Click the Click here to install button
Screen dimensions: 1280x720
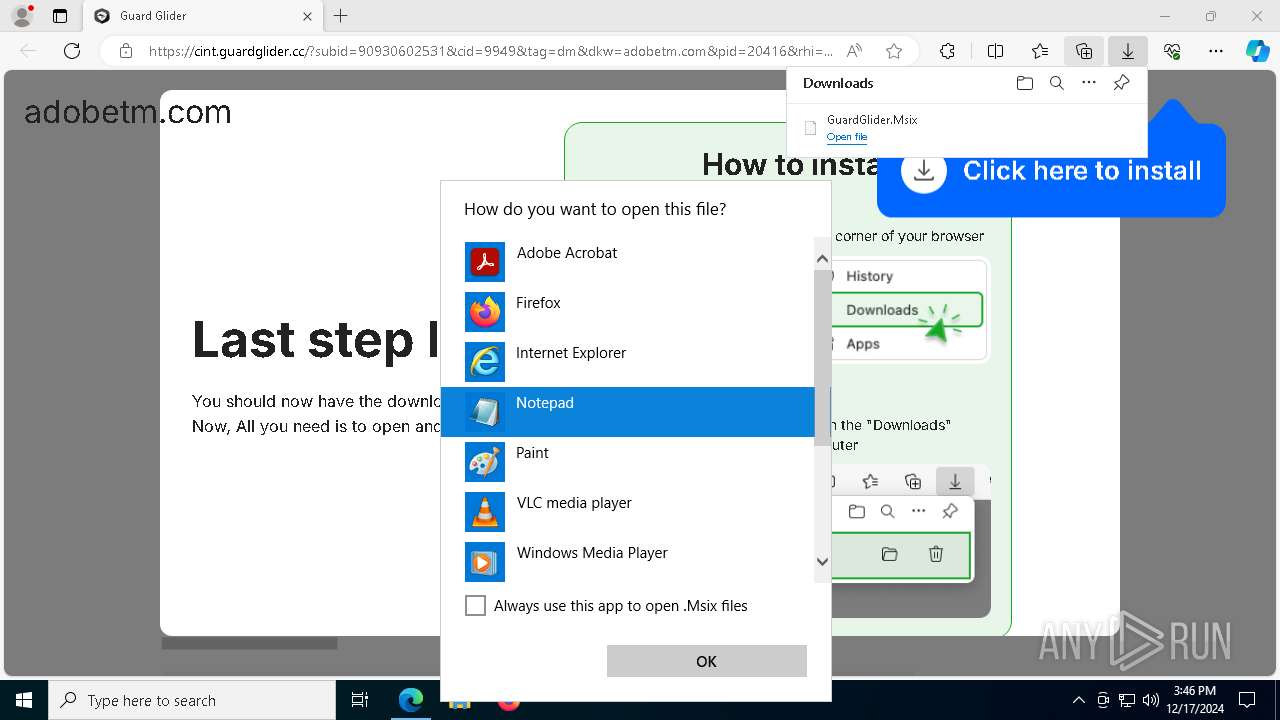1051,171
